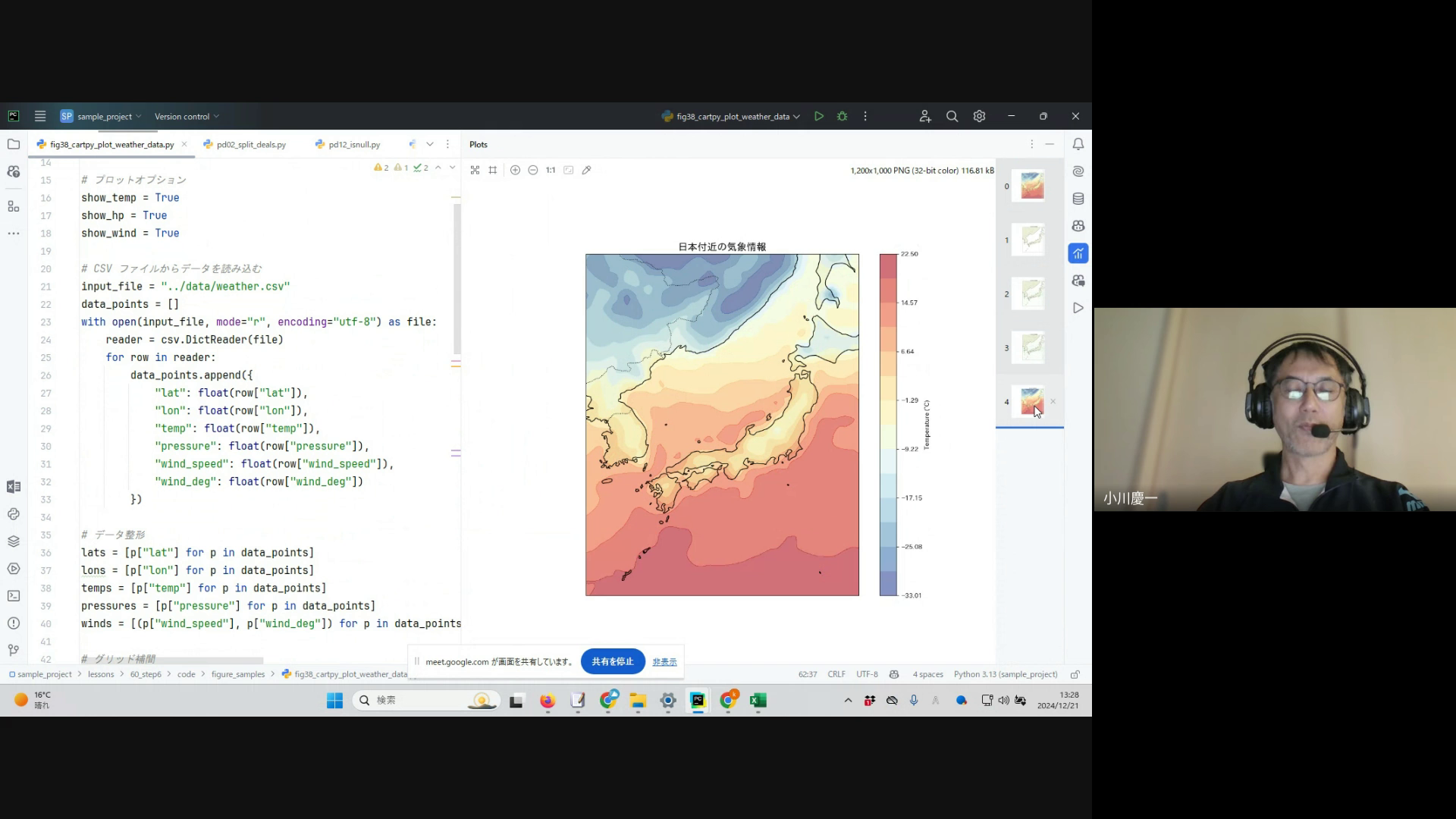
Task: Switch to the pd02_split_deals.py tab
Action: coord(250,144)
